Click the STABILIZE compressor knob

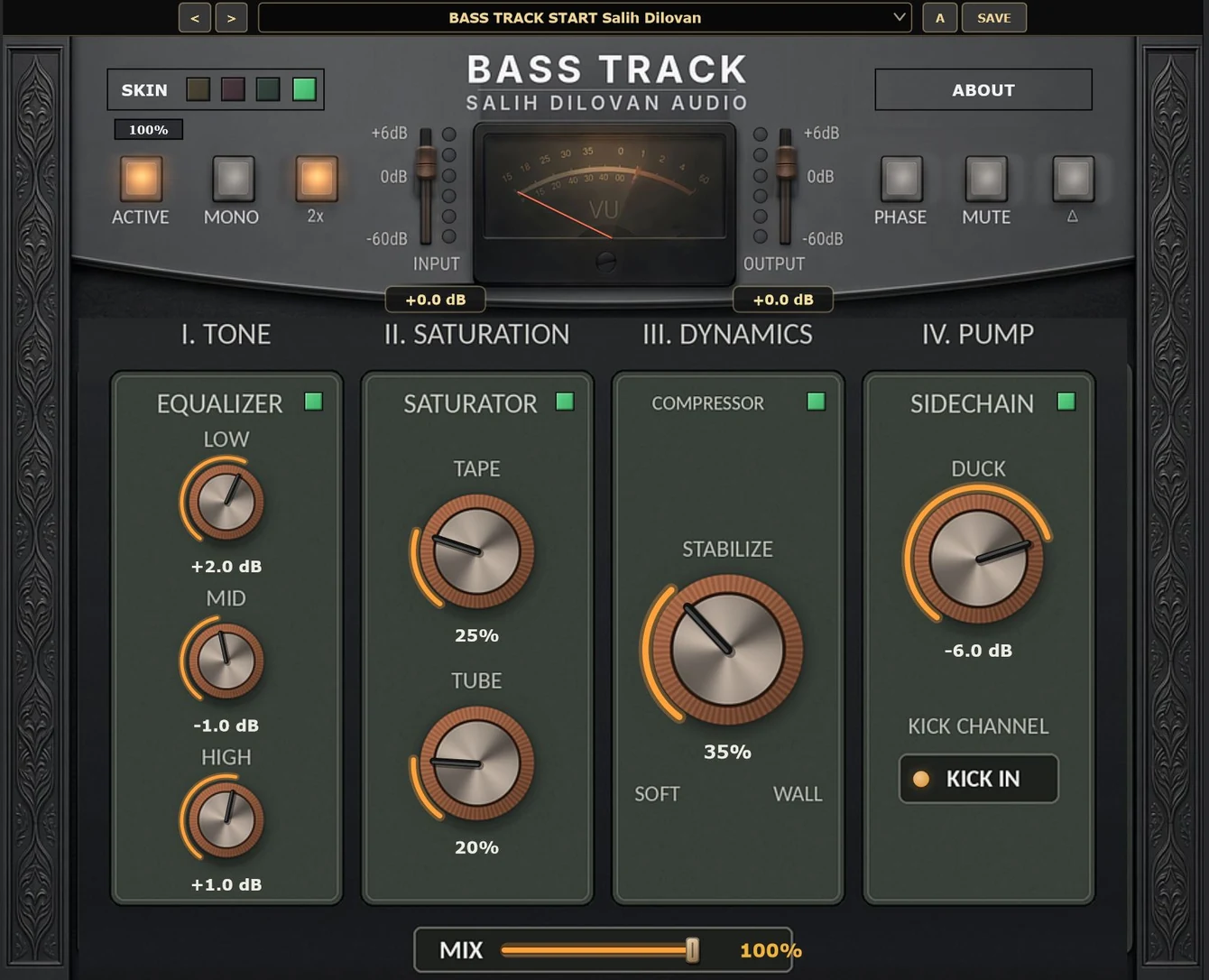pyautogui.click(x=727, y=650)
